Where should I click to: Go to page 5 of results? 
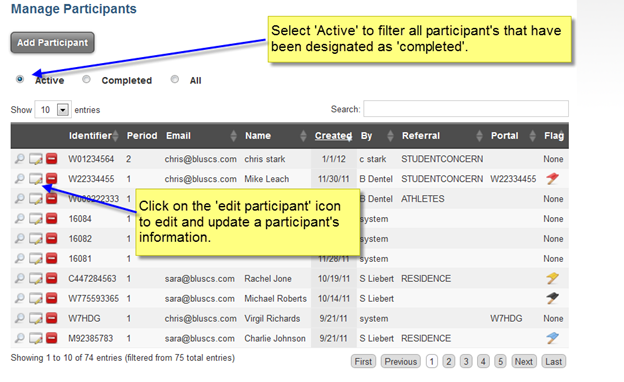[x=500, y=361]
